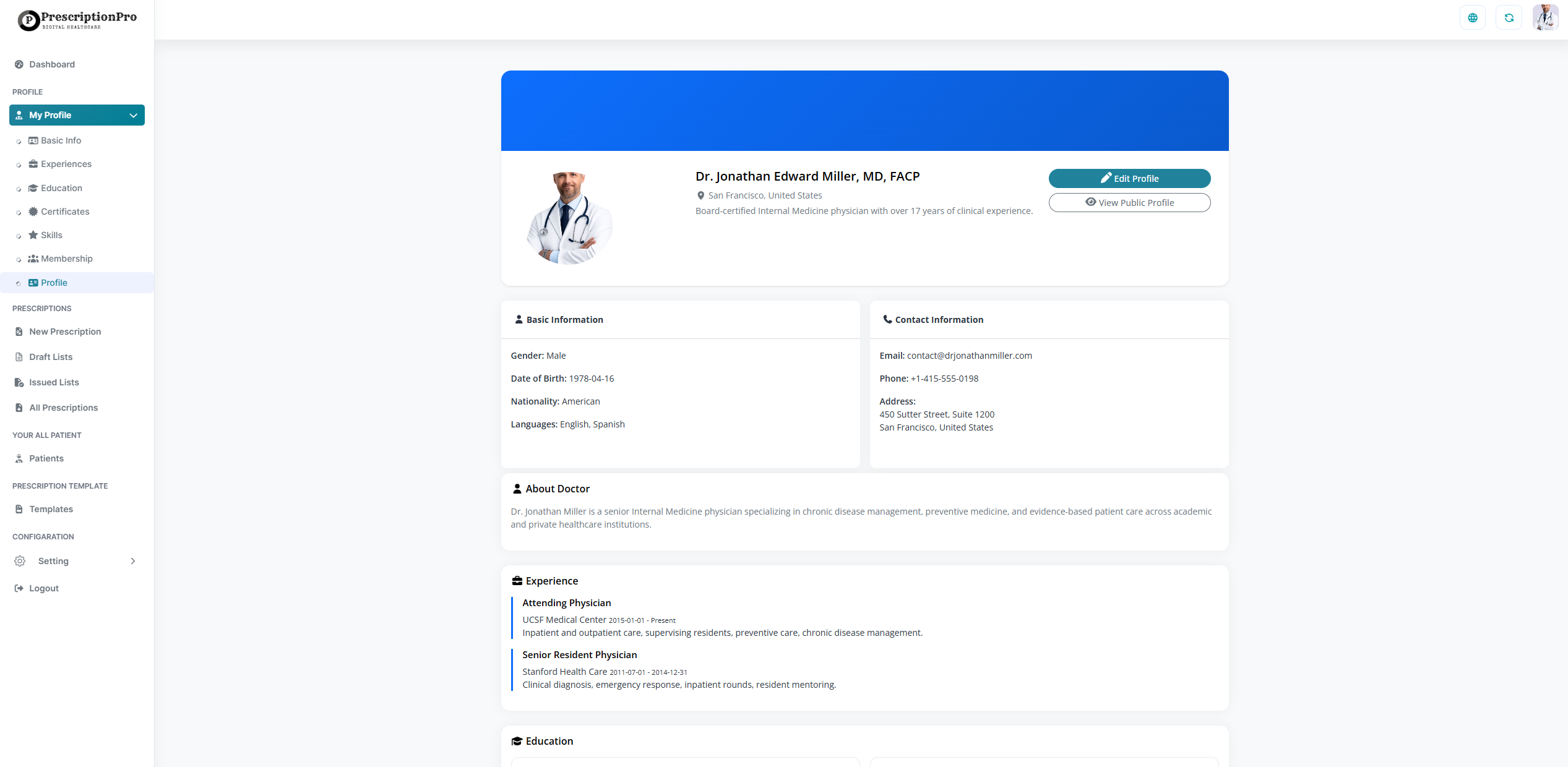
Task: Open the user avatar menu in header
Action: [x=1545, y=17]
